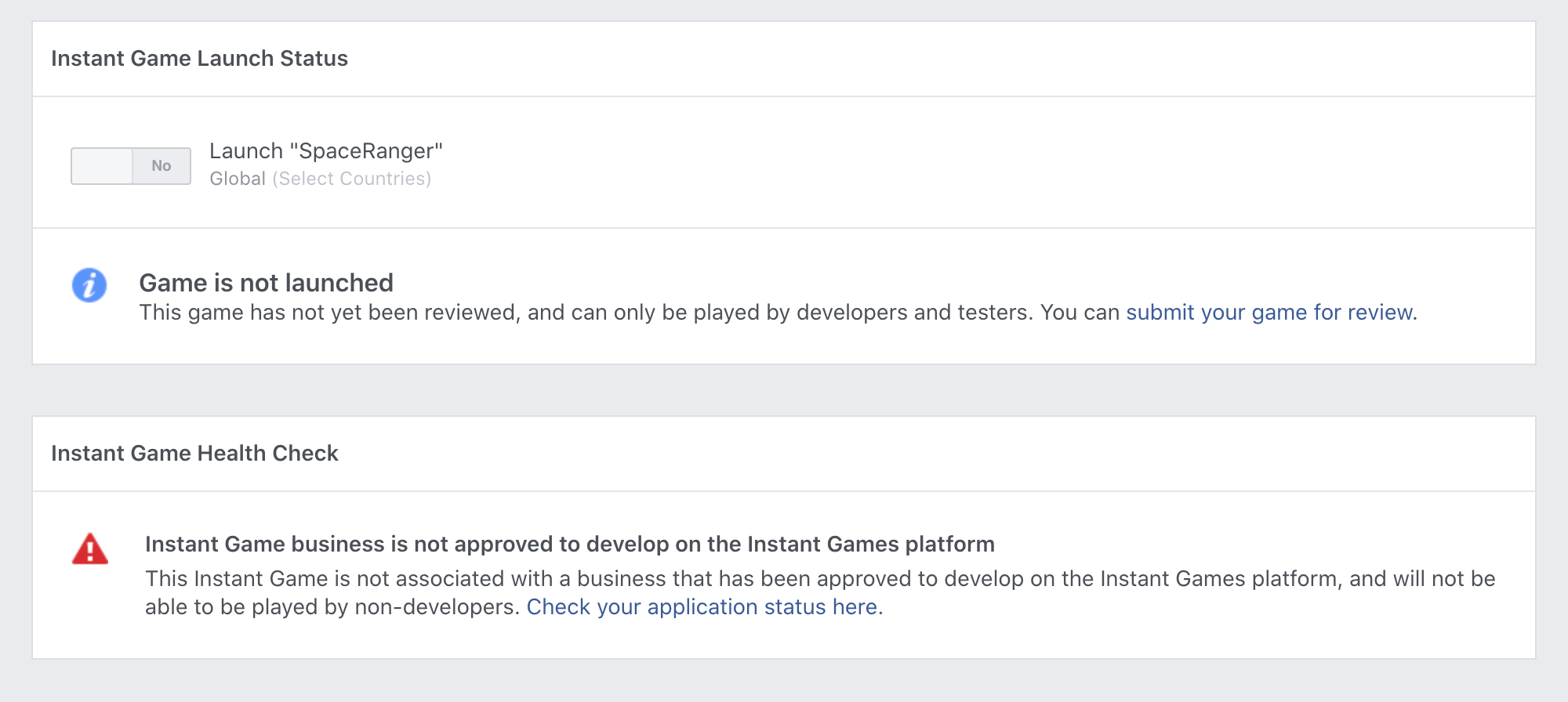Click the Launch "SpaceRanger" label

click(x=326, y=150)
